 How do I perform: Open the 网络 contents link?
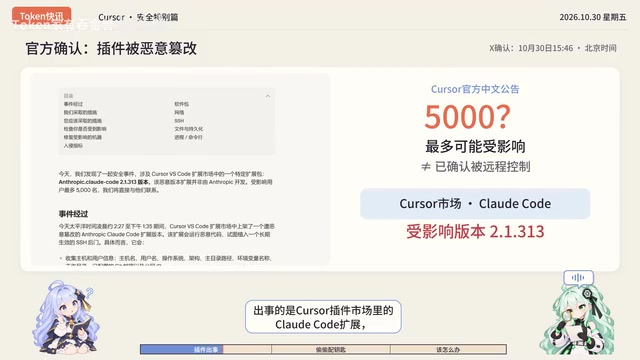[179, 112]
